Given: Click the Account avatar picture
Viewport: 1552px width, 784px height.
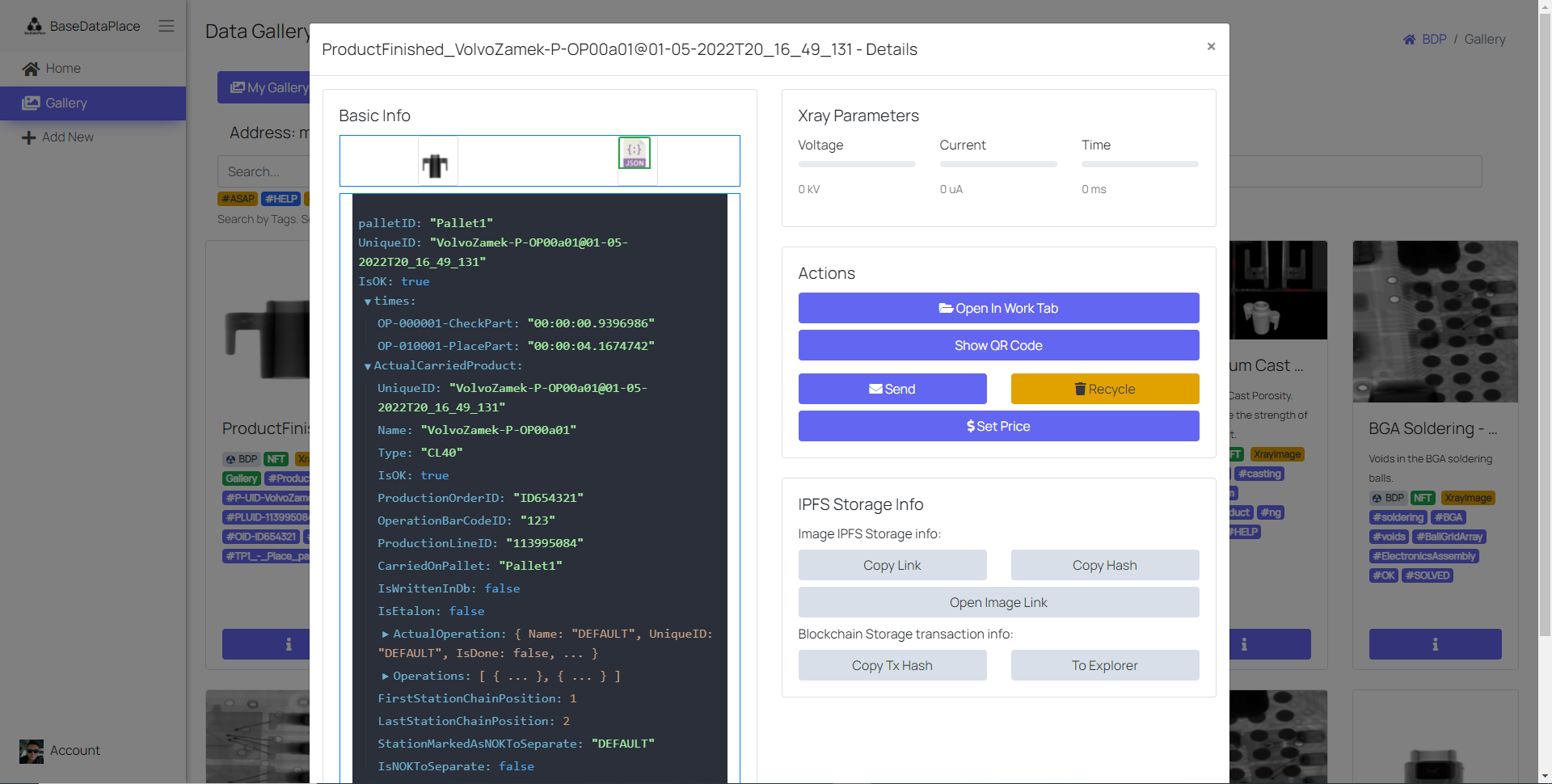Looking at the screenshot, I should pyautogui.click(x=32, y=751).
